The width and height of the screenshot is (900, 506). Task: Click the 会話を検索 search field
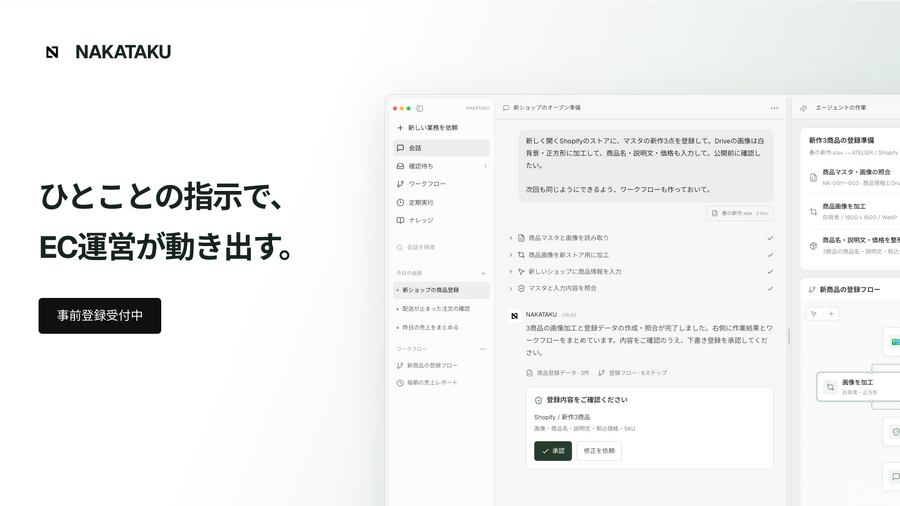point(441,247)
